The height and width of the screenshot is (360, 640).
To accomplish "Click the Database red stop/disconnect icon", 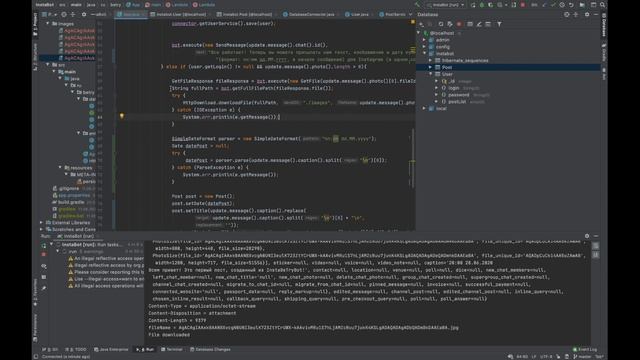I will point(459,24).
